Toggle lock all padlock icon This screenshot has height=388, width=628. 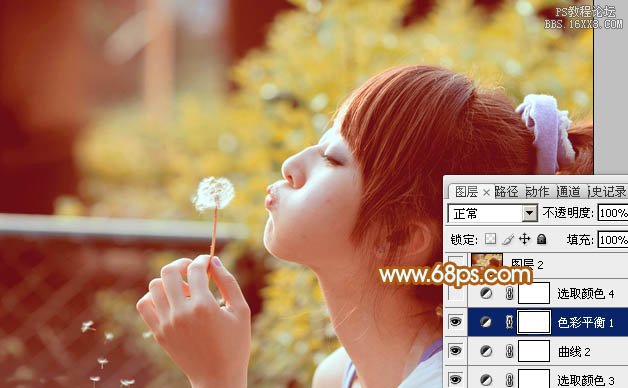tap(541, 239)
